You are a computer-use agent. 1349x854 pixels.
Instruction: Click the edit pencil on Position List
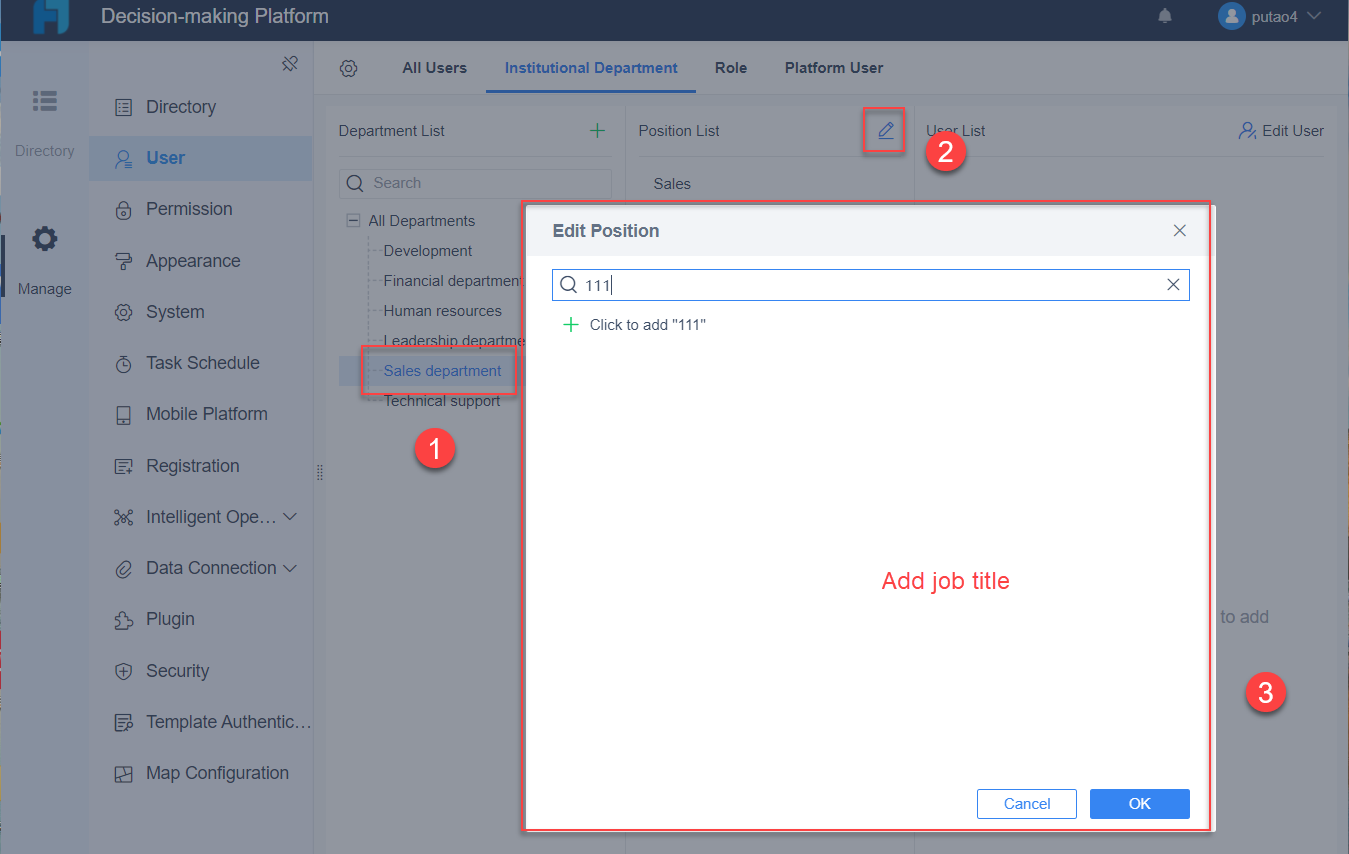(884, 131)
